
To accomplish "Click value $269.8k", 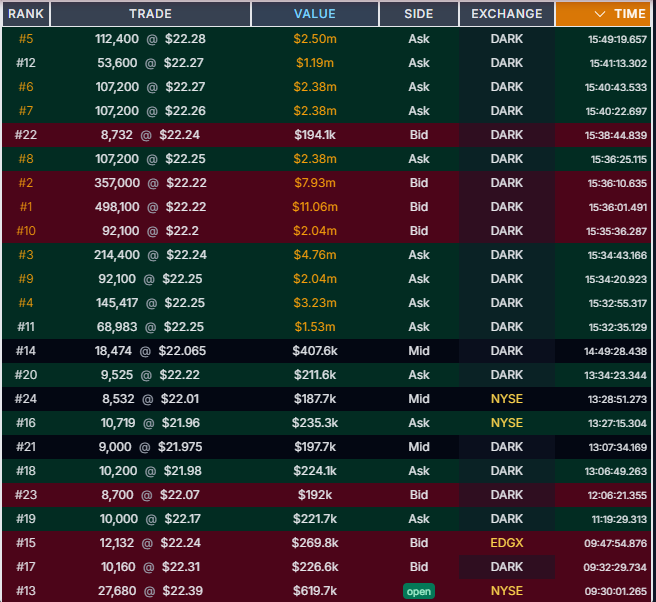I will (x=315, y=543).
